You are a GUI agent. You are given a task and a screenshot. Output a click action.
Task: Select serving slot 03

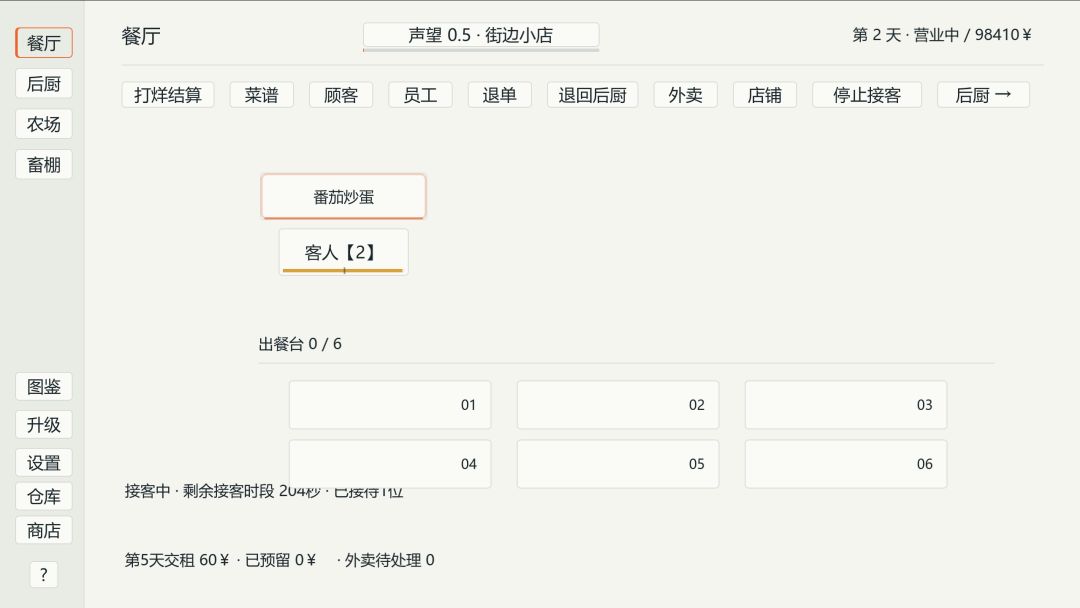point(846,405)
